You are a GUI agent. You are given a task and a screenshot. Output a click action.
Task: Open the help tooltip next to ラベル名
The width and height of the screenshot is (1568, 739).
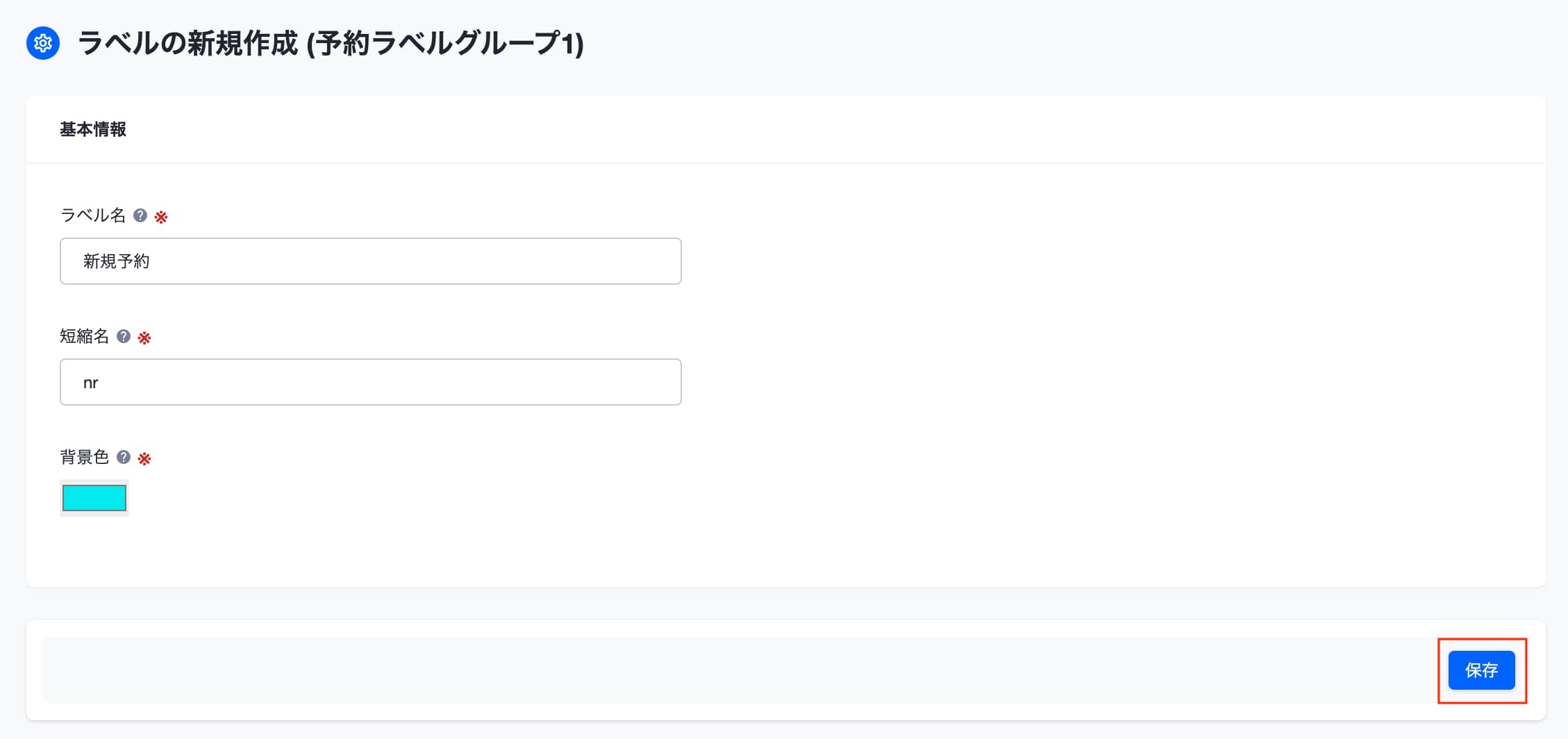(x=140, y=215)
